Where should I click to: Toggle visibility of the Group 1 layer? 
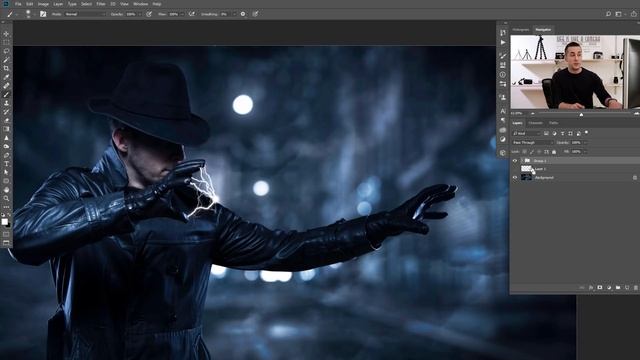[x=515, y=161]
